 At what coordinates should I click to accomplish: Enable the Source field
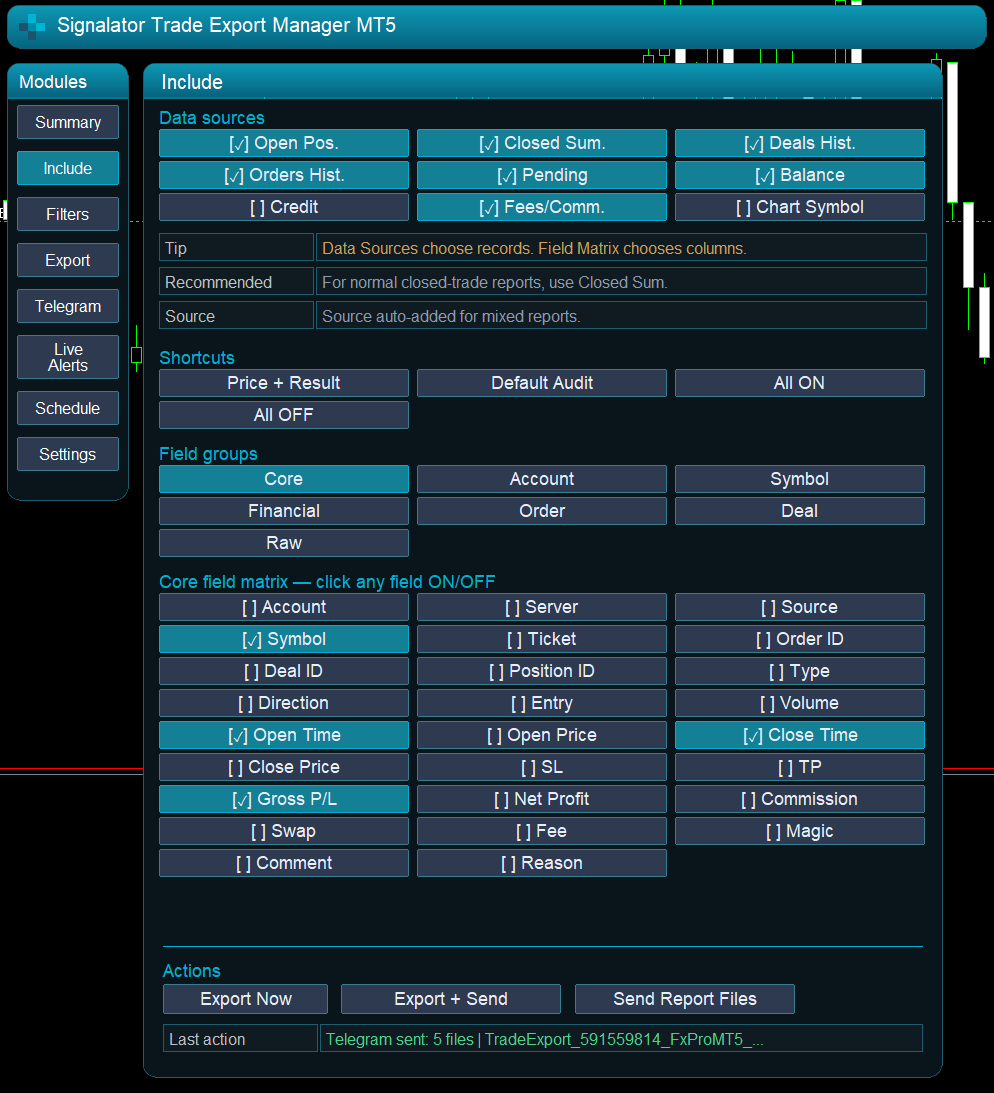click(x=800, y=607)
